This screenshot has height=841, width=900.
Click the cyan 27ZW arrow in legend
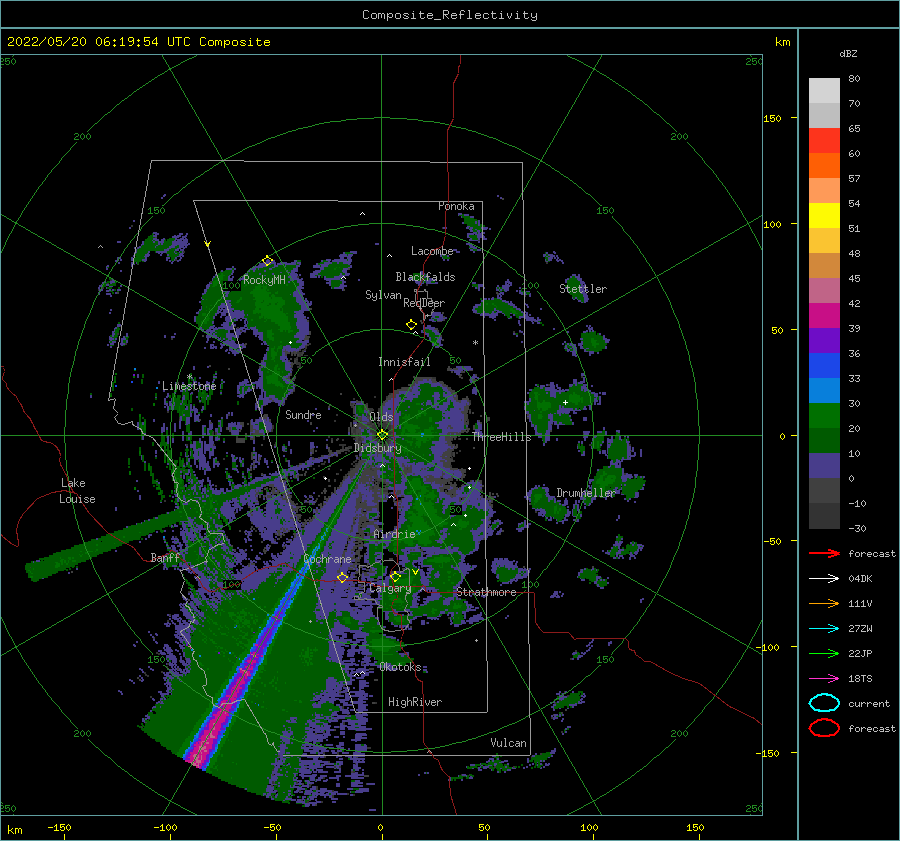click(x=824, y=629)
